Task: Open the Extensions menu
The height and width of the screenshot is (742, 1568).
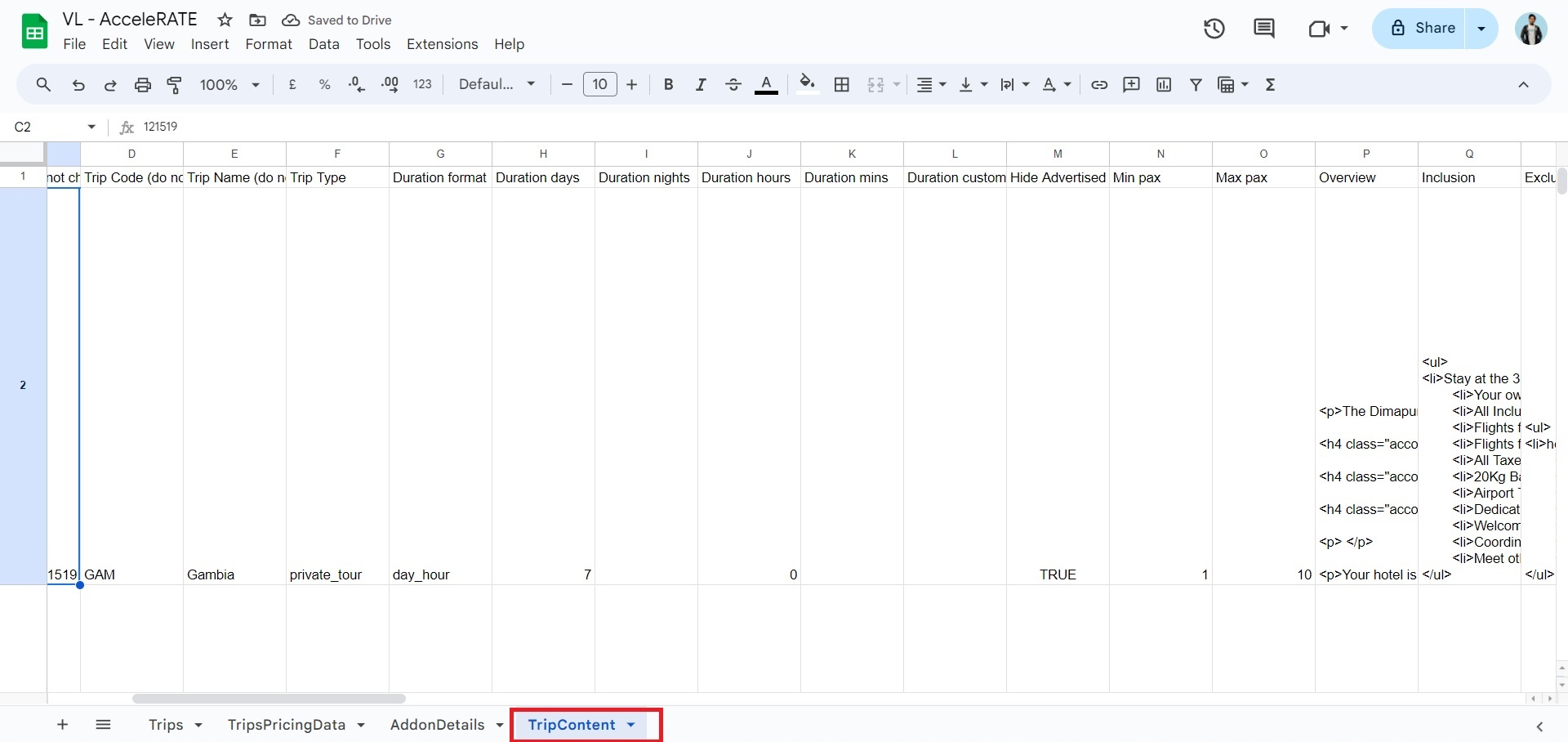Action: click(442, 44)
